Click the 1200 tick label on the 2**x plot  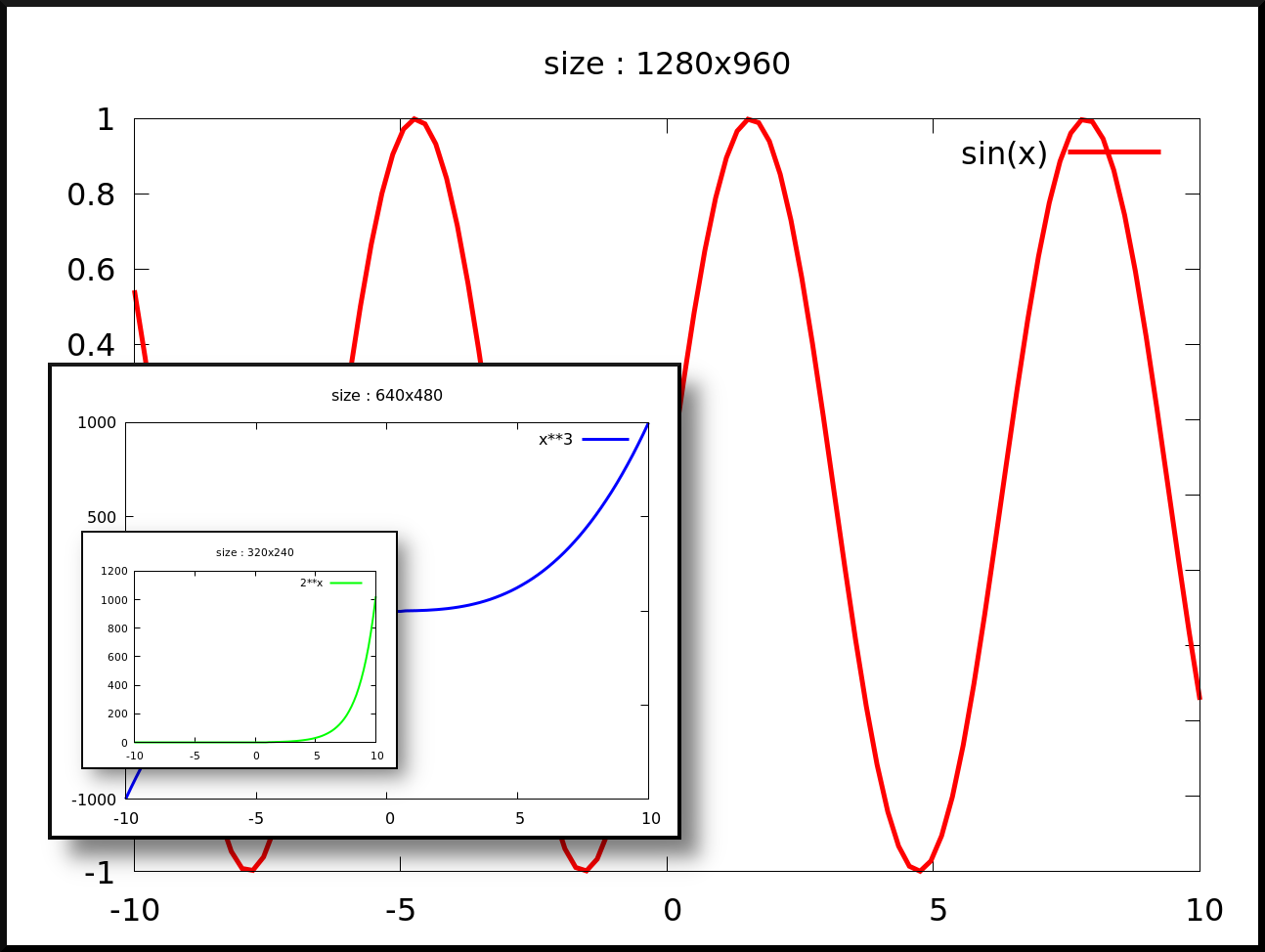click(114, 570)
